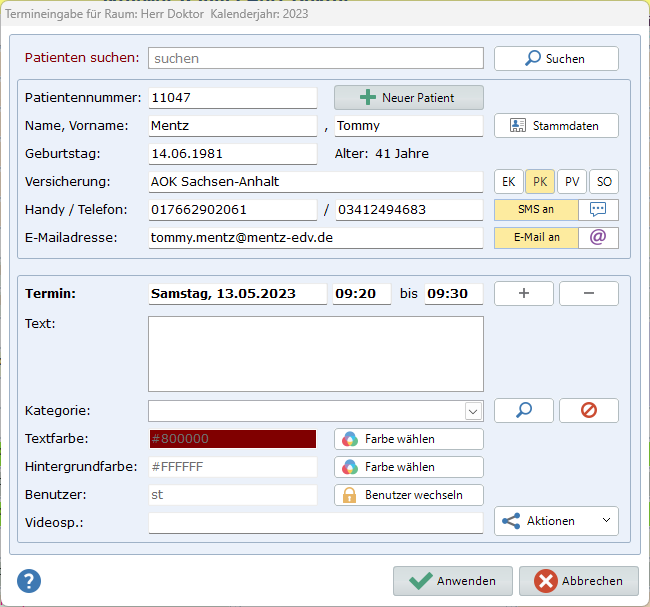Viewport: 650px width, 607px height.
Task: Clear category with the red prohibited icon
Action: [588, 411]
